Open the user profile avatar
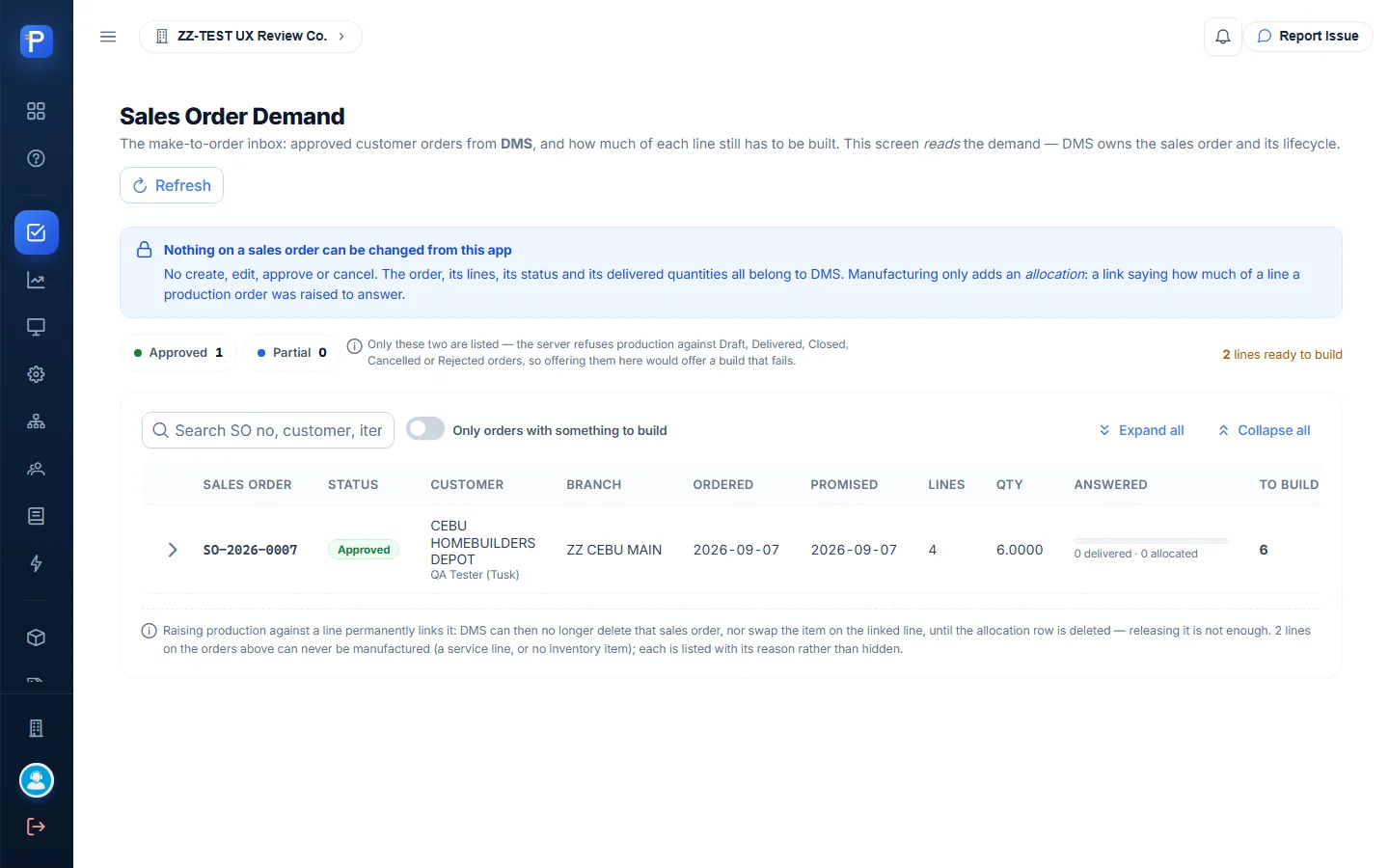Image resolution: width=1389 pixels, height=868 pixels. pyautogui.click(x=37, y=780)
